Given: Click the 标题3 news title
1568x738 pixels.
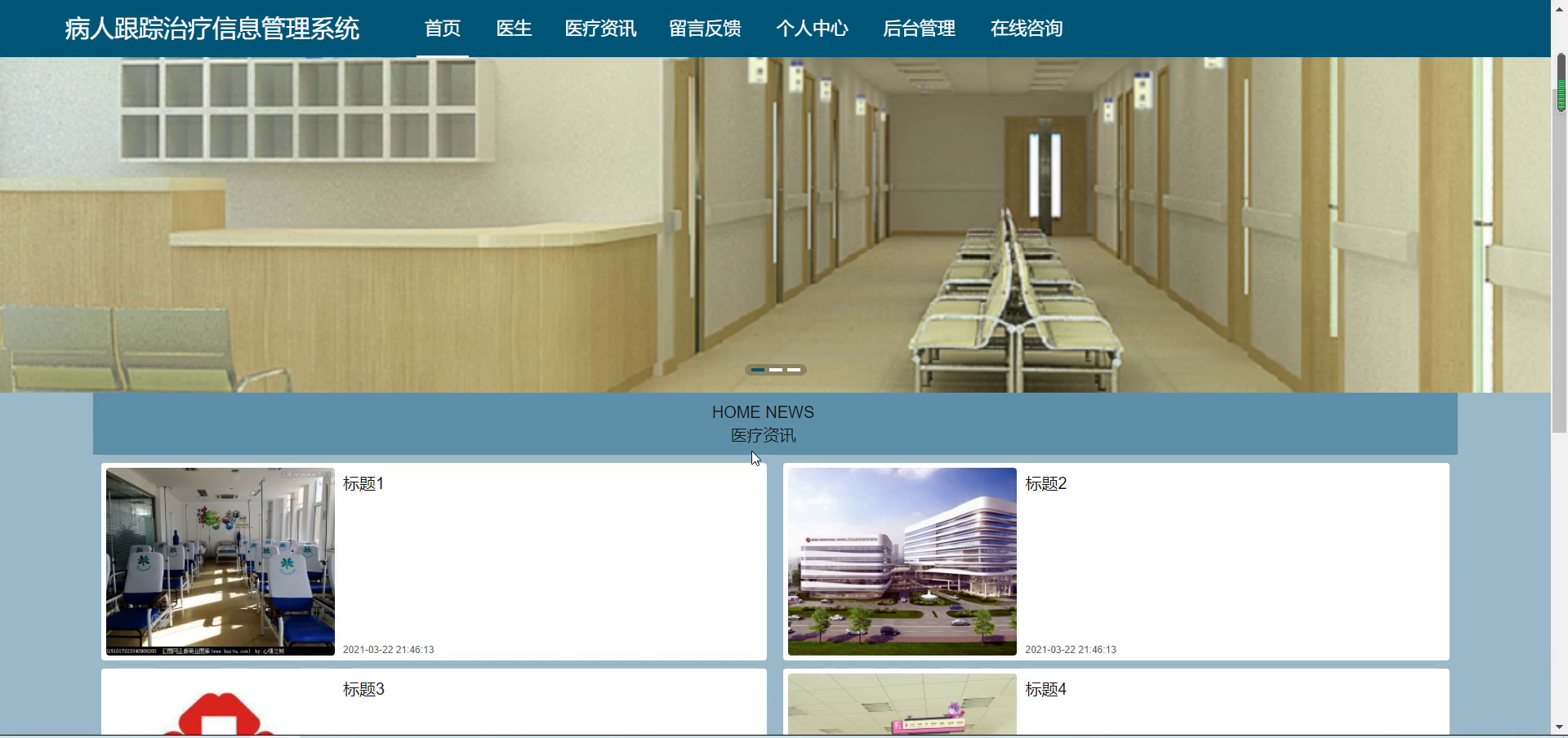Looking at the screenshot, I should (x=363, y=690).
